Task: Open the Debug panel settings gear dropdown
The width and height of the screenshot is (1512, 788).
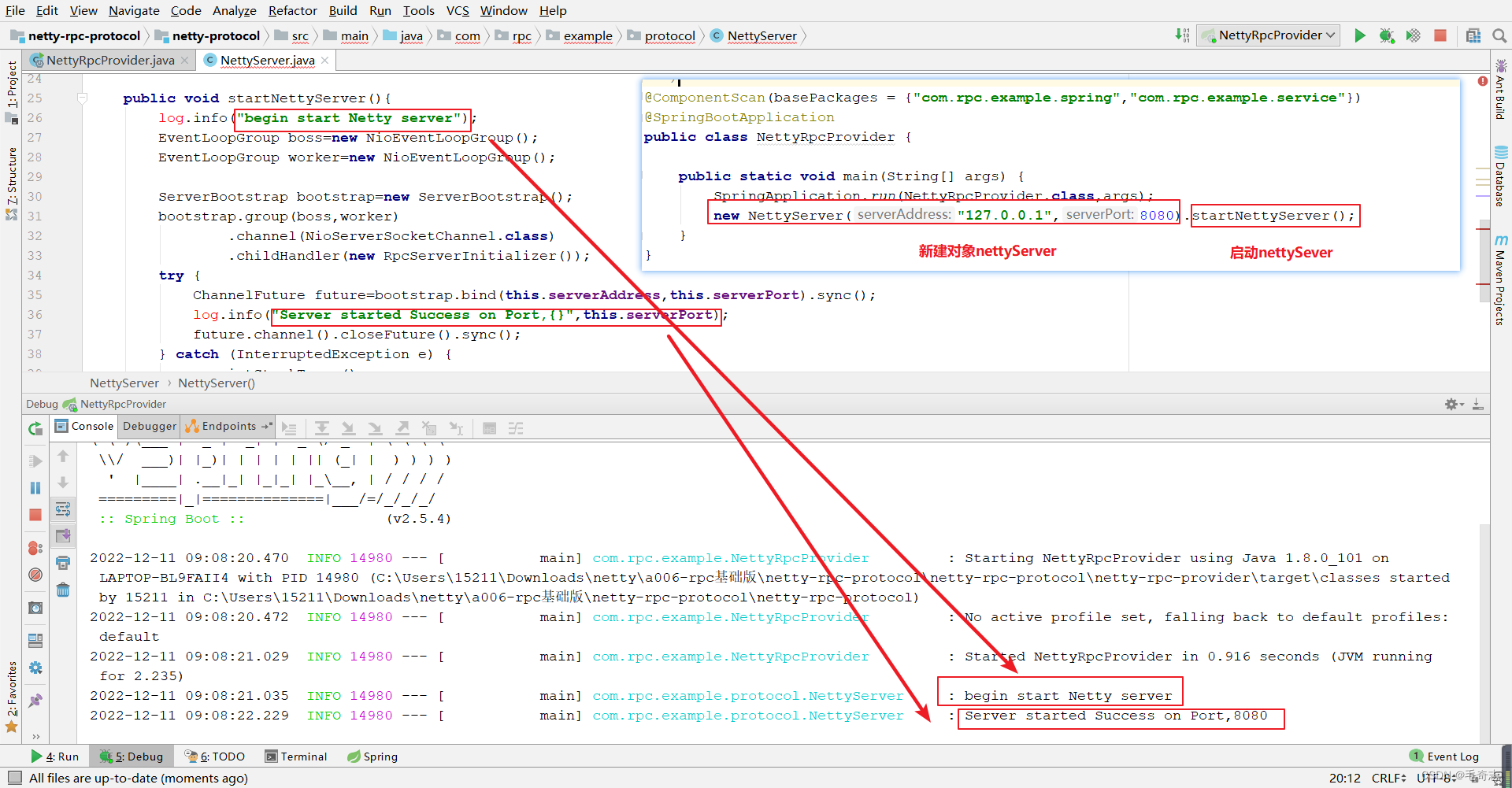Action: (x=1454, y=404)
